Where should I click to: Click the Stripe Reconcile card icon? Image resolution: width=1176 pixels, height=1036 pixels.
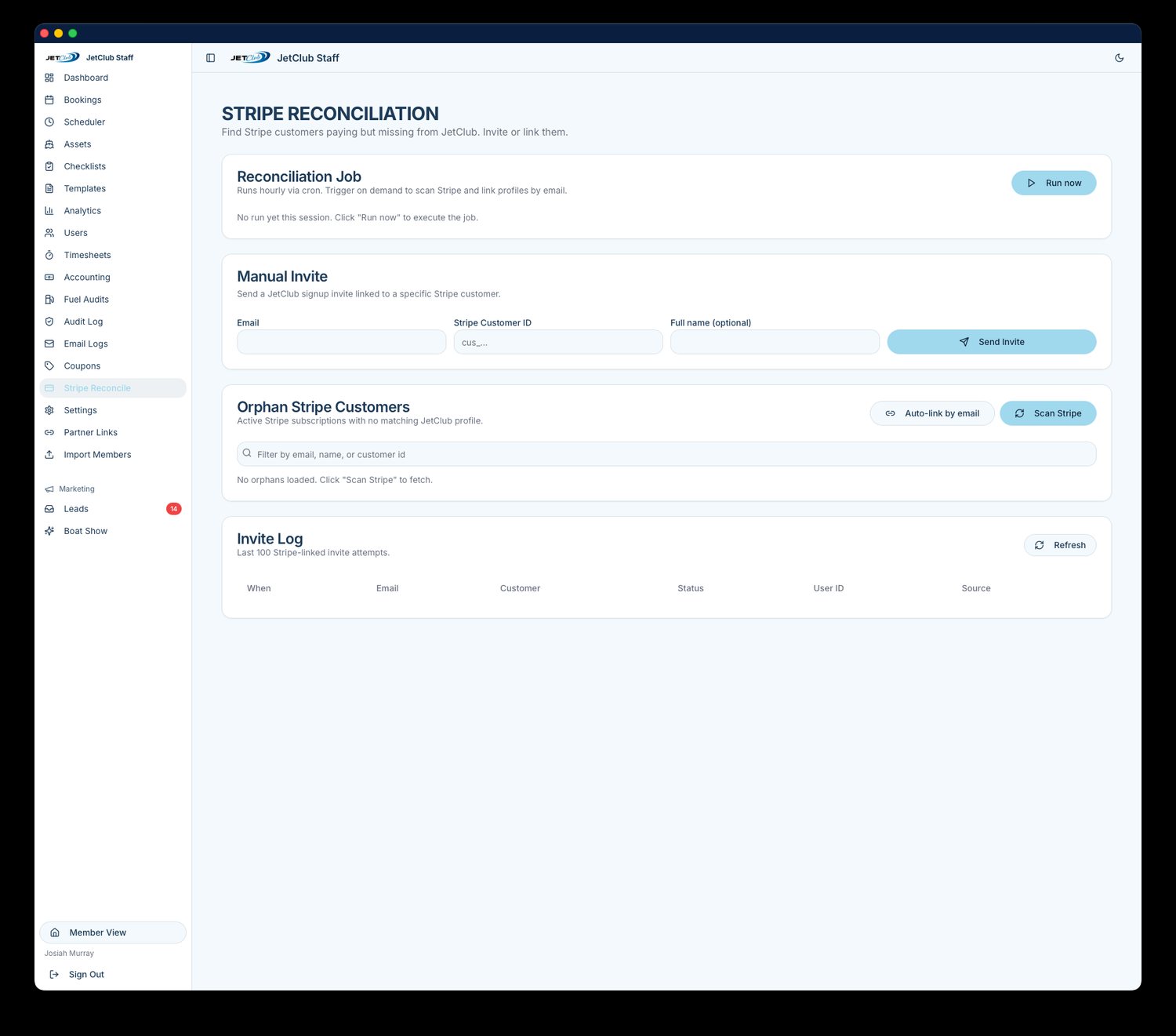(49, 388)
